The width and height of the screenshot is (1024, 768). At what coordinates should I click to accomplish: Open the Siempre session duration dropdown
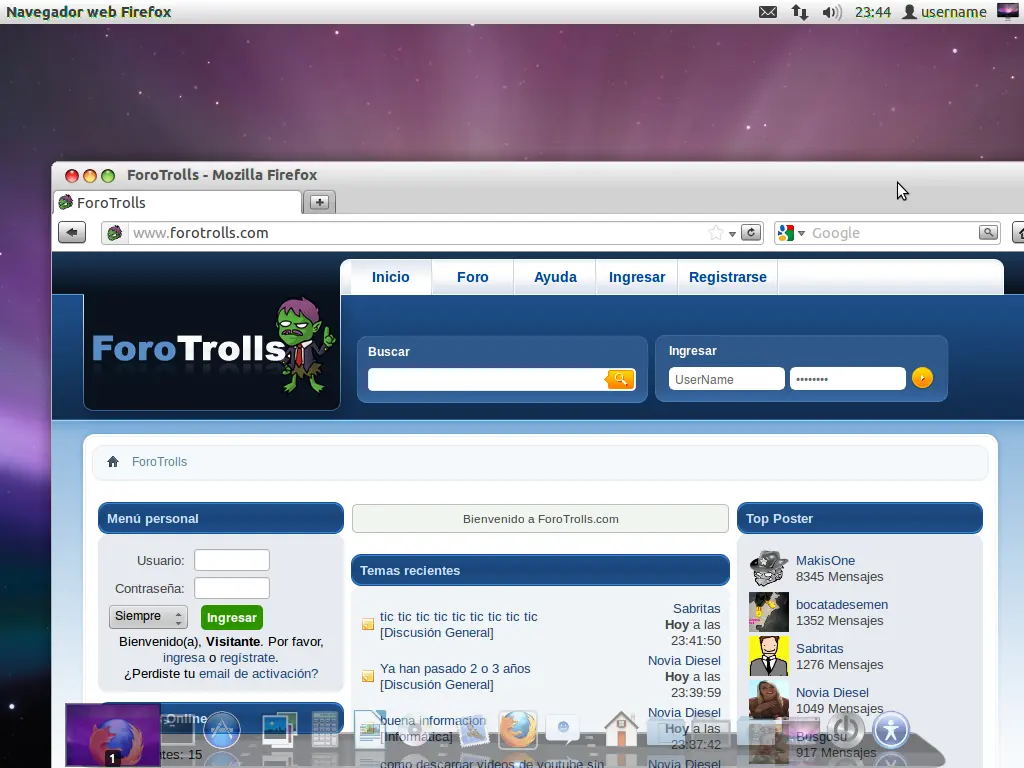point(148,616)
